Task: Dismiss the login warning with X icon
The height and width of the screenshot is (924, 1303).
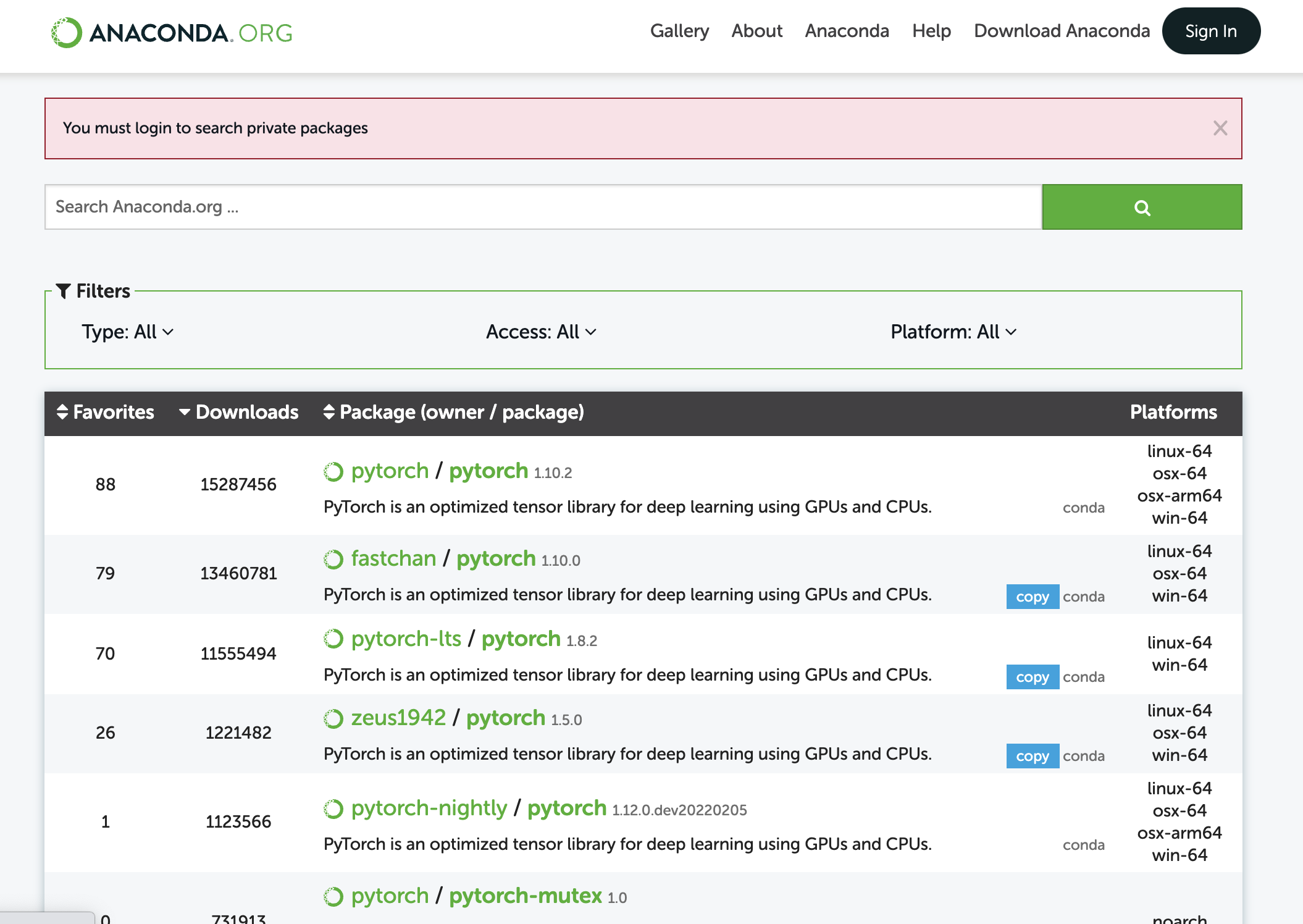Action: point(1220,128)
